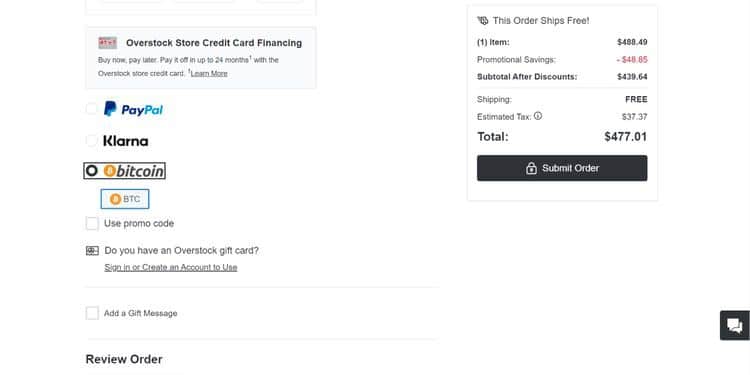Viewport: 750px width, 375px height.
Task: Click the bitcoin logo
Action: [x=133, y=171]
